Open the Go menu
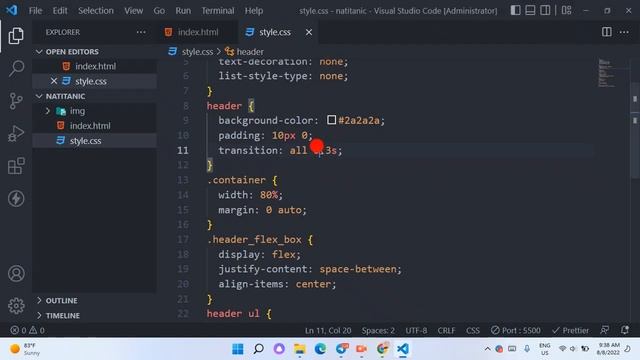640x360 pixels. tap(159, 11)
